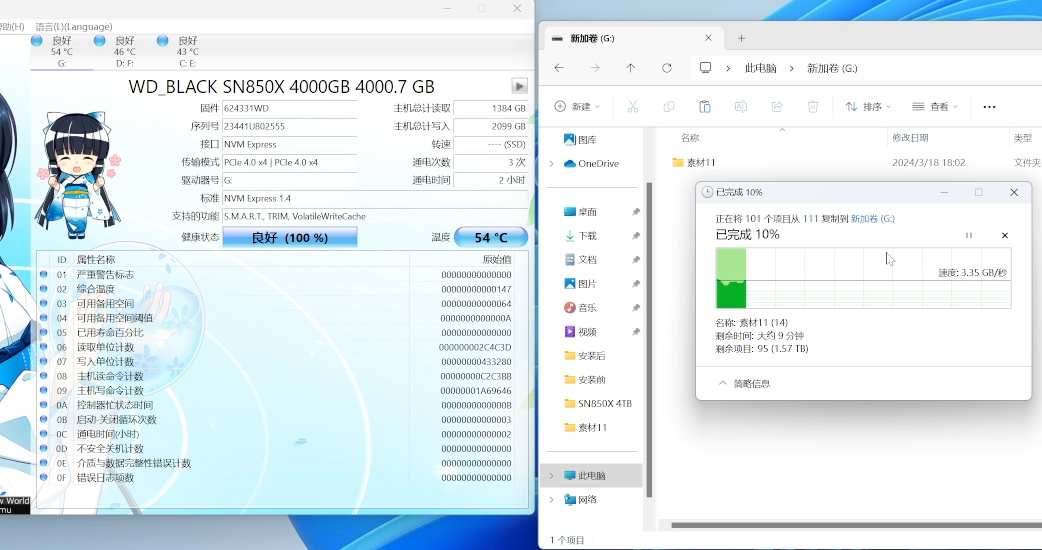Open 图库 in the navigation pane

(579, 139)
